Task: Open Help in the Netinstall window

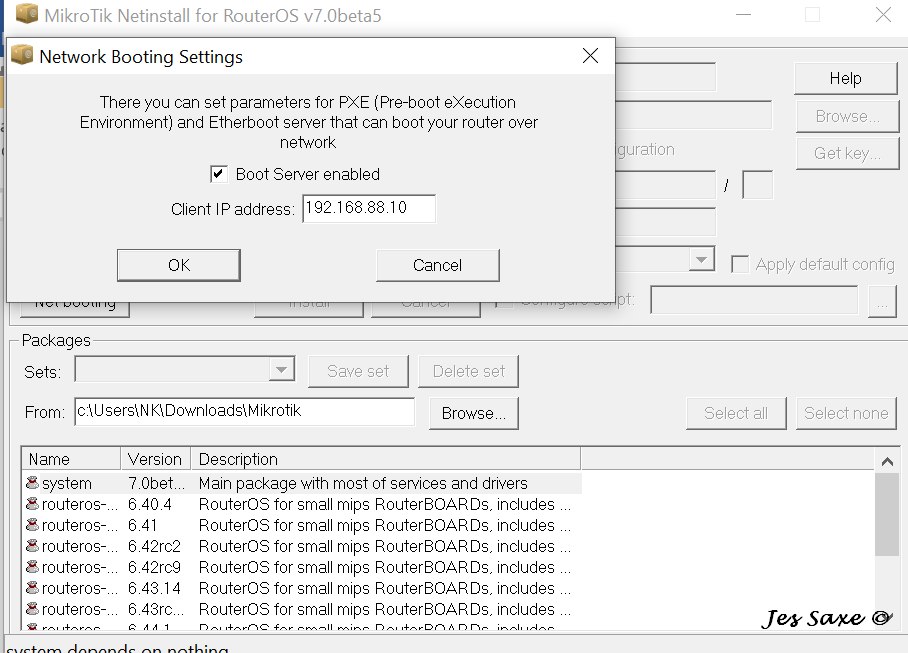Action: point(845,78)
